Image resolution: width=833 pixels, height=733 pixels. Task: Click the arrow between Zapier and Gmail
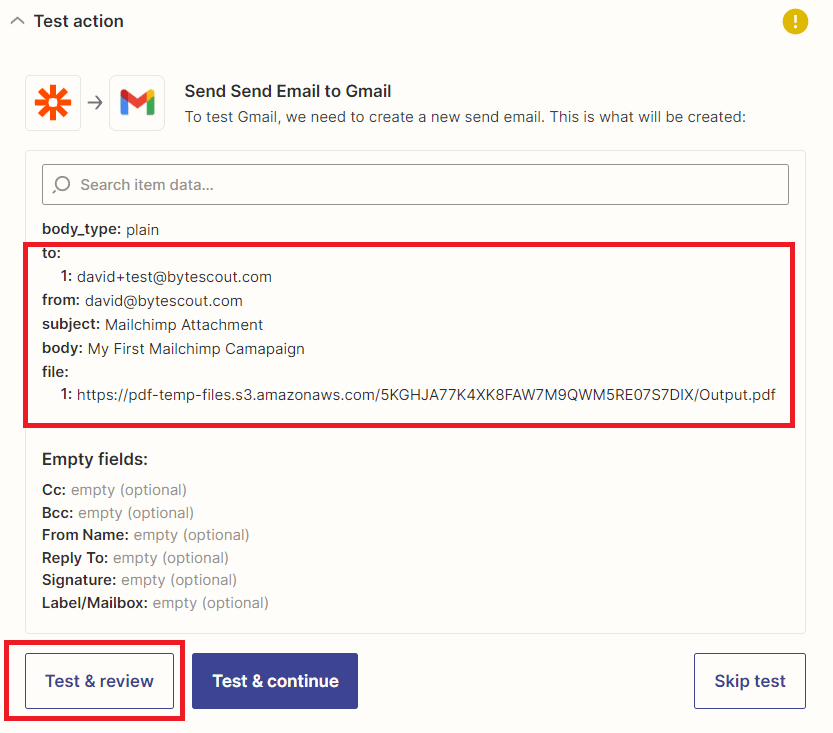(95, 102)
